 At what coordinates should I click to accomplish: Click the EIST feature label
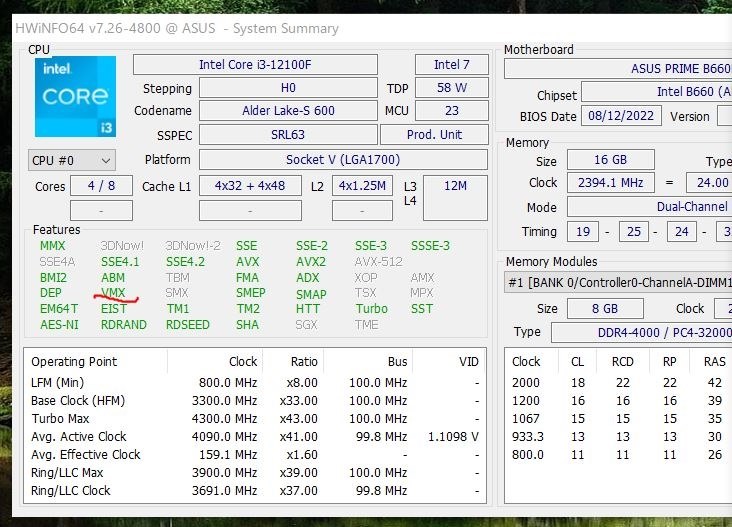point(113,309)
